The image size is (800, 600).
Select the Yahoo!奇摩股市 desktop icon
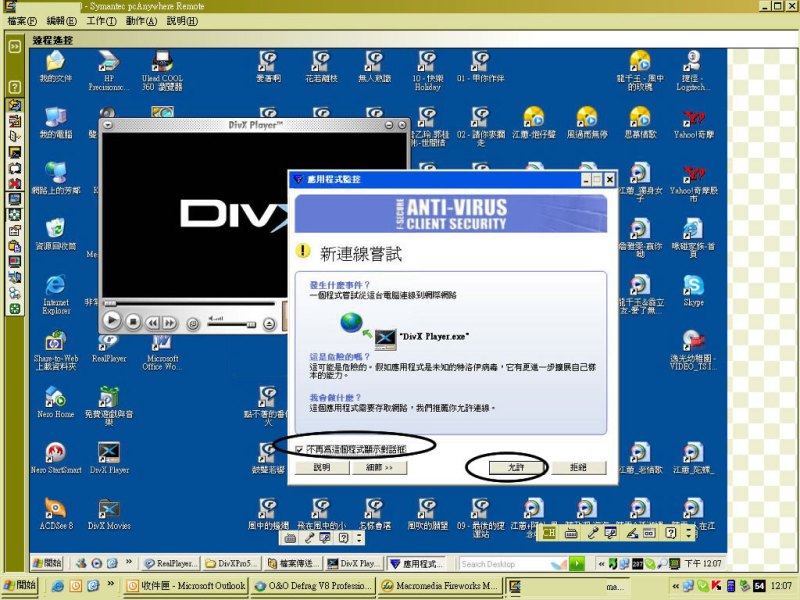pos(693,183)
